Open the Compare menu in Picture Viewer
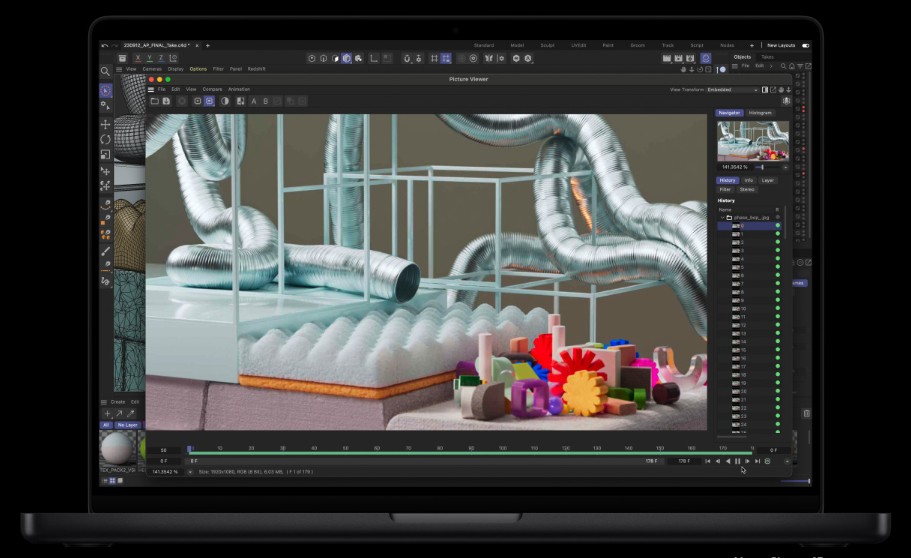Image resolution: width=911 pixels, height=558 pixels. coord(212,89)
